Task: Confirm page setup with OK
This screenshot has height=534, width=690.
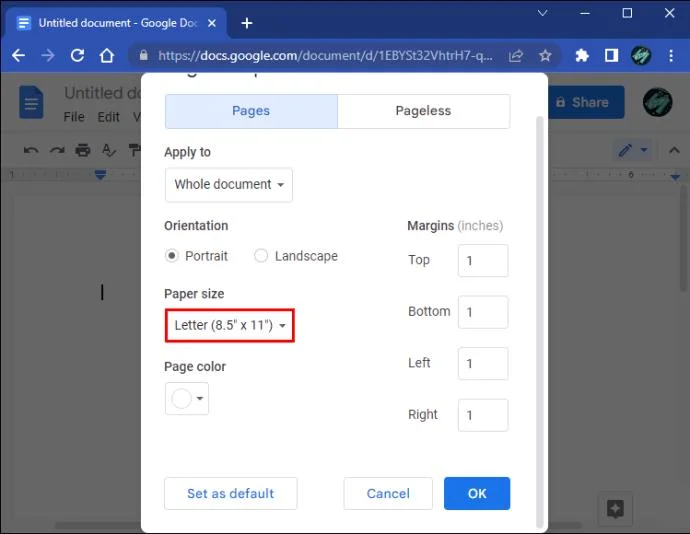Action: click(x=477, y=493)
